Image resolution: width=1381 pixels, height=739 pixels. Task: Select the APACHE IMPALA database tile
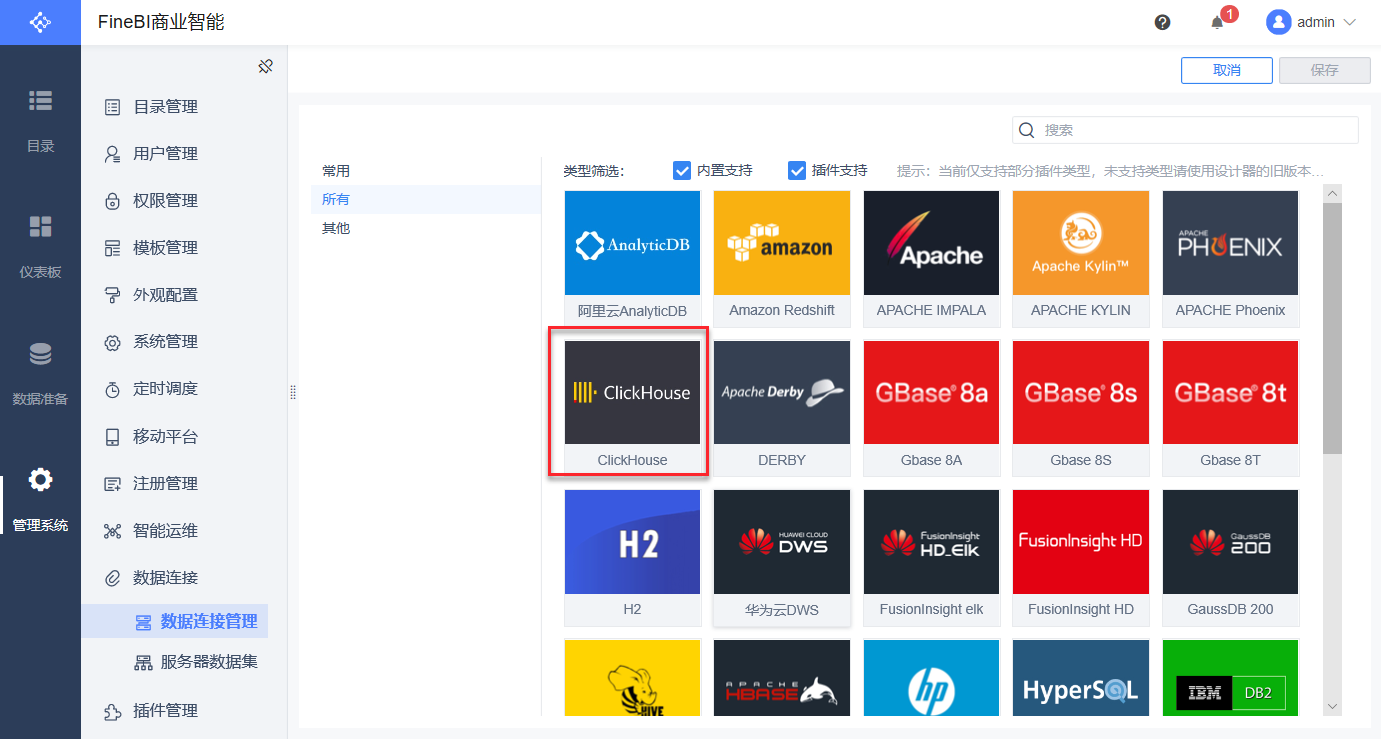[931, 258]
